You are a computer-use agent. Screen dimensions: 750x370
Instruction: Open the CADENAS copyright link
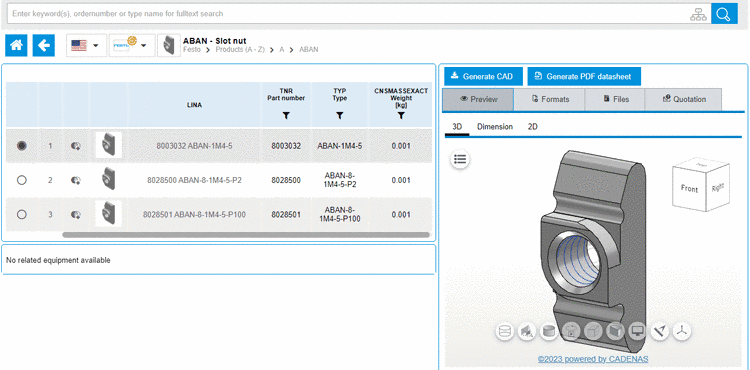tap(593, 359)
